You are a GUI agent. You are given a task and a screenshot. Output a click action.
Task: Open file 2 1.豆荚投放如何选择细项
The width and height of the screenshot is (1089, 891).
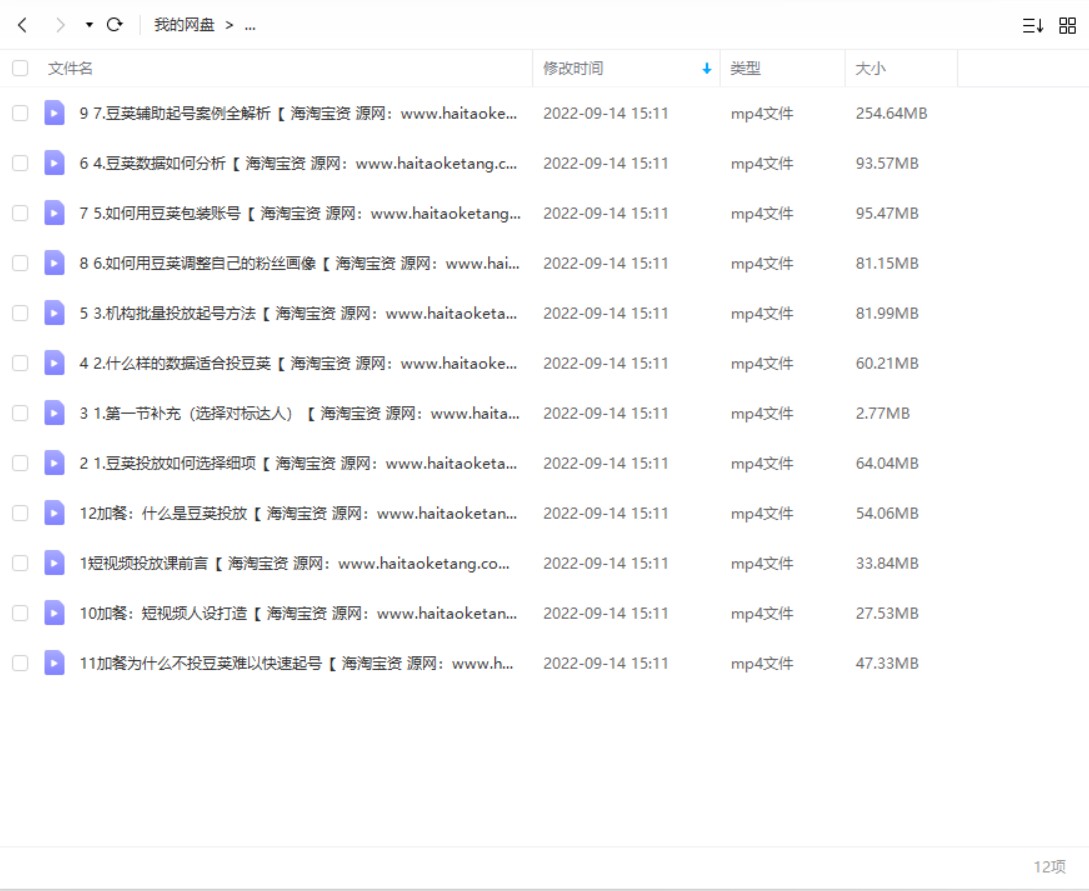tap(298, 463)
